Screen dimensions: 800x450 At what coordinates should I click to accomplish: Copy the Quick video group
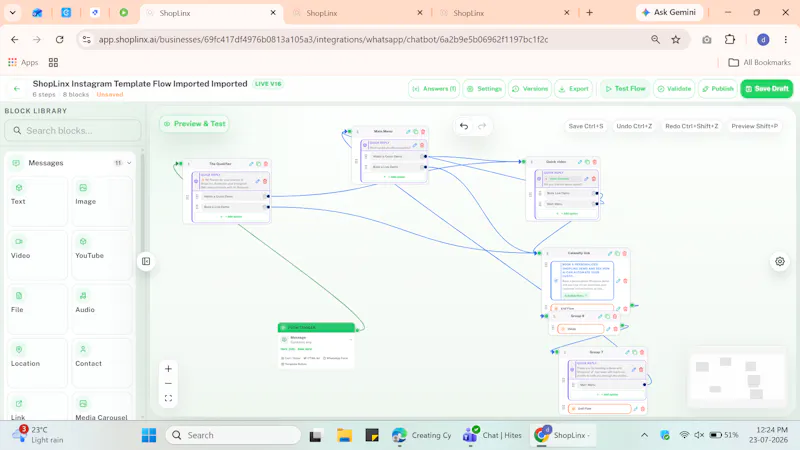pyautogui.click(x=587, y=162)
